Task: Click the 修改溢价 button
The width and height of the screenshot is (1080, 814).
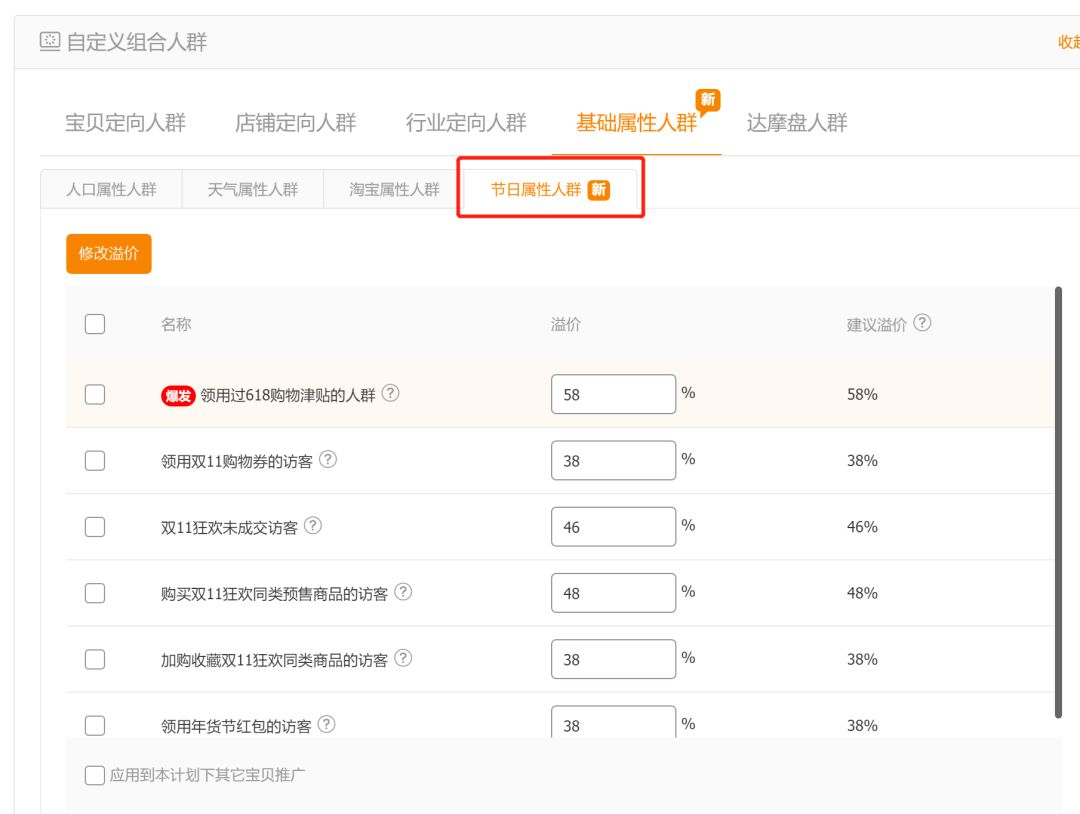Action: (108, 254)
